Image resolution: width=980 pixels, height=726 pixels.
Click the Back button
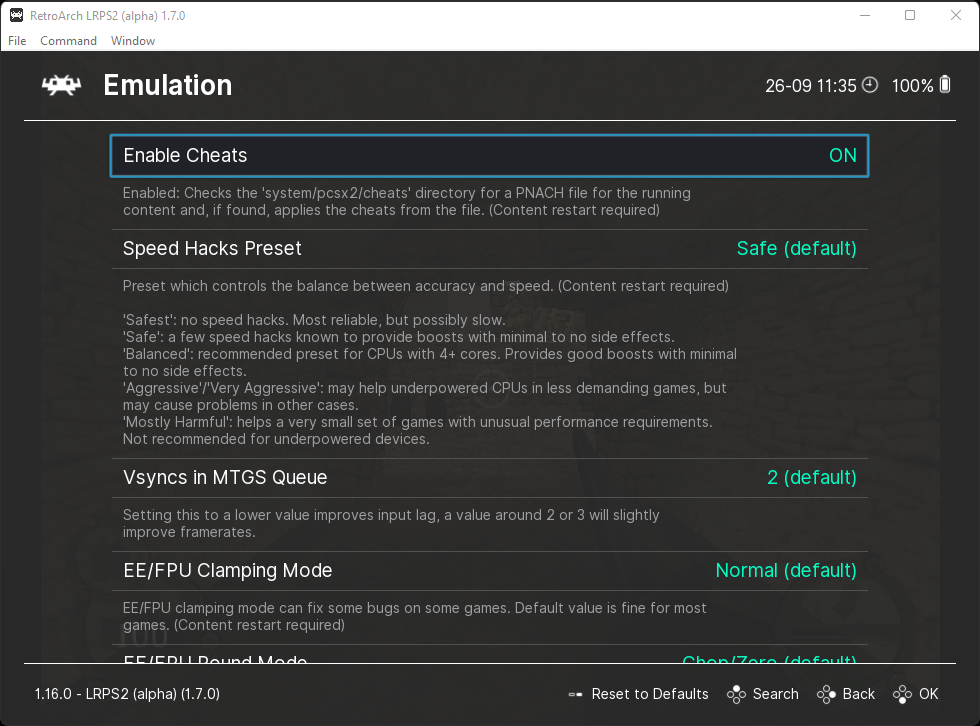tap(846, 694)
